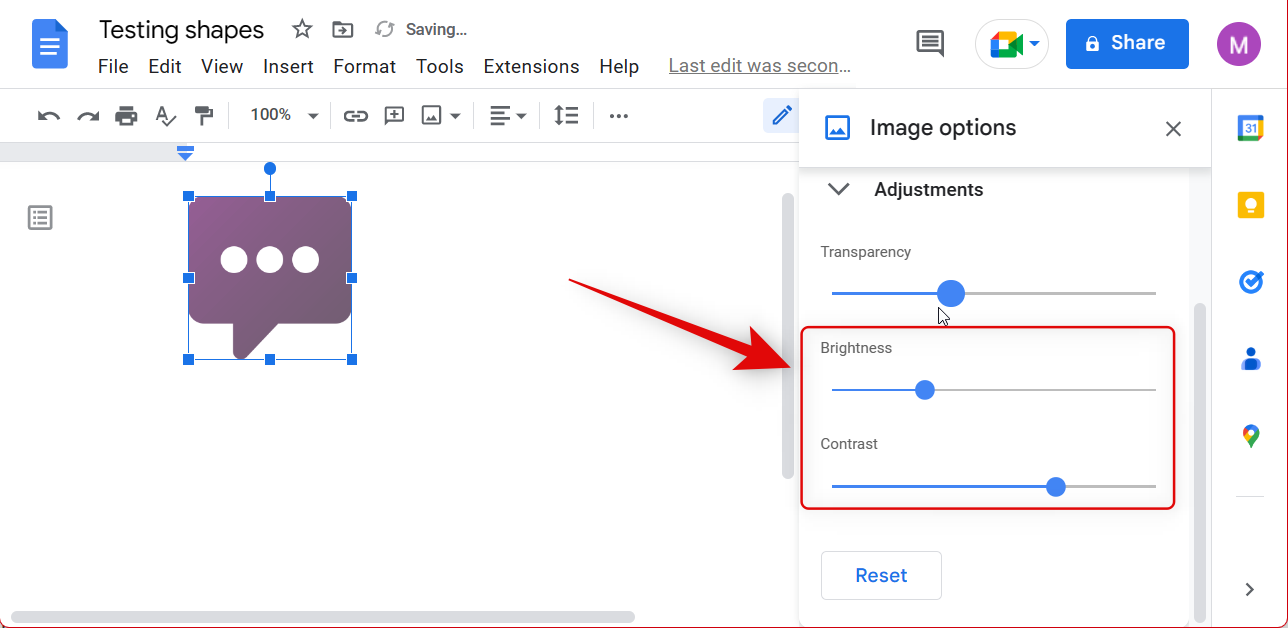Click the print icon in toolbar
The width and height of the screenshot is (1288, 628).
(126, 116)
